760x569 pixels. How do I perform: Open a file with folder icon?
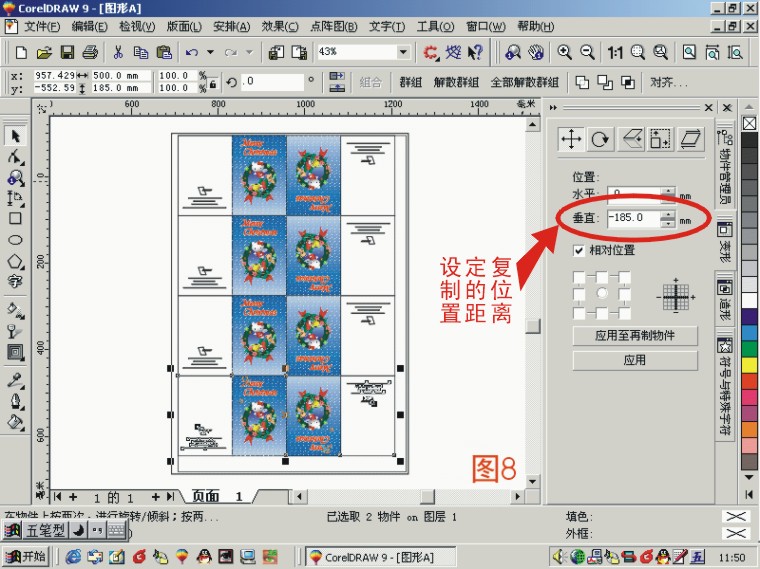[44, 52]
